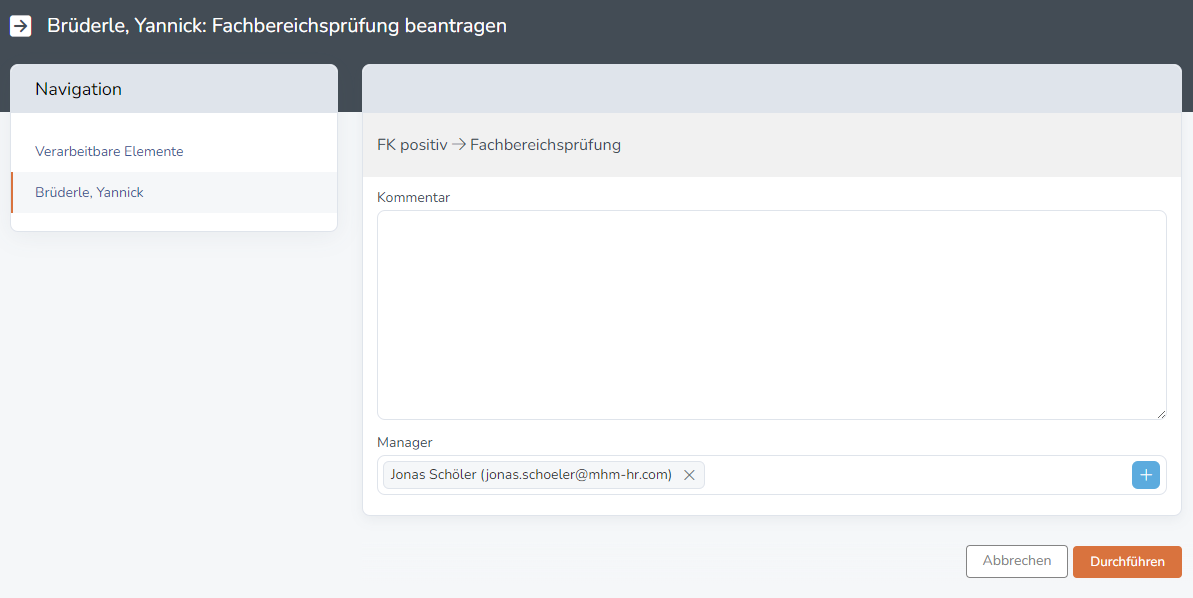Click the arrow icon beside the page title

point(21,26)
